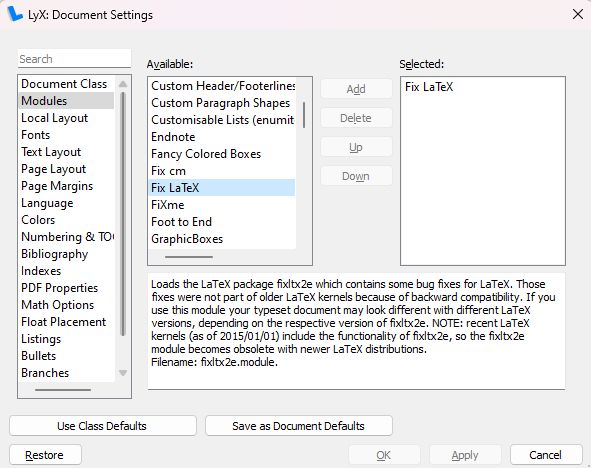Click the Add module button
The image size is (591, 468).
pos(356,89)
